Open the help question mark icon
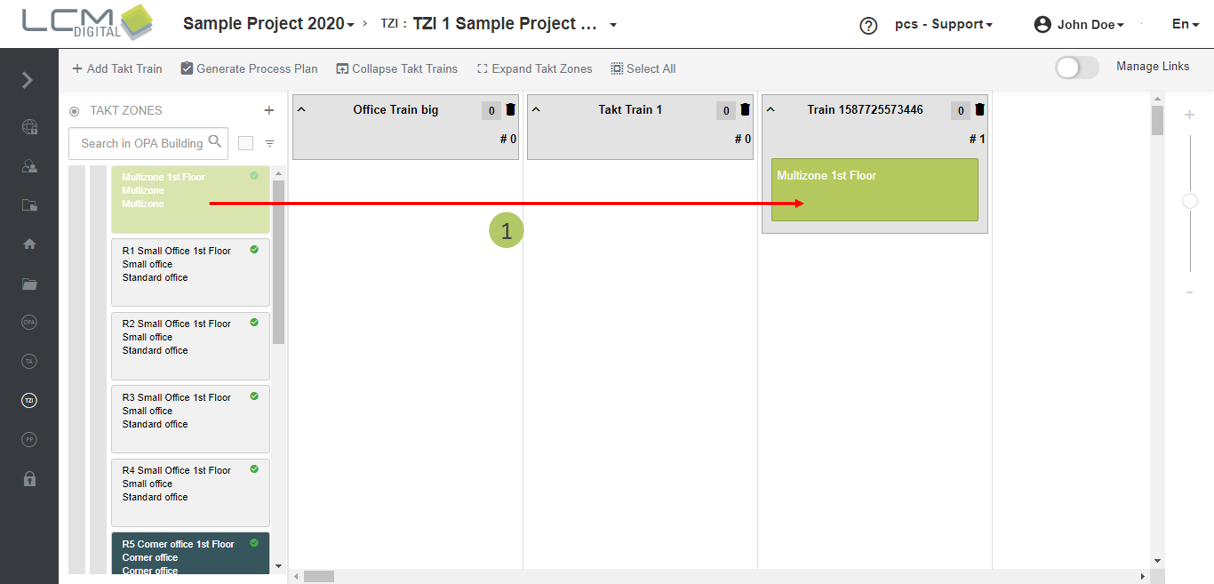1214x584 pixels. coord(868,25)
